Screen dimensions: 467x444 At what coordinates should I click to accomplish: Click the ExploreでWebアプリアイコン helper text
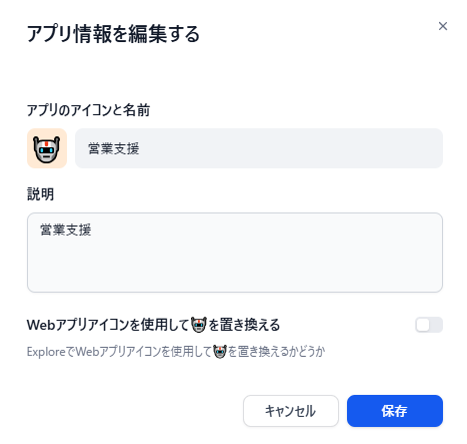119,352
